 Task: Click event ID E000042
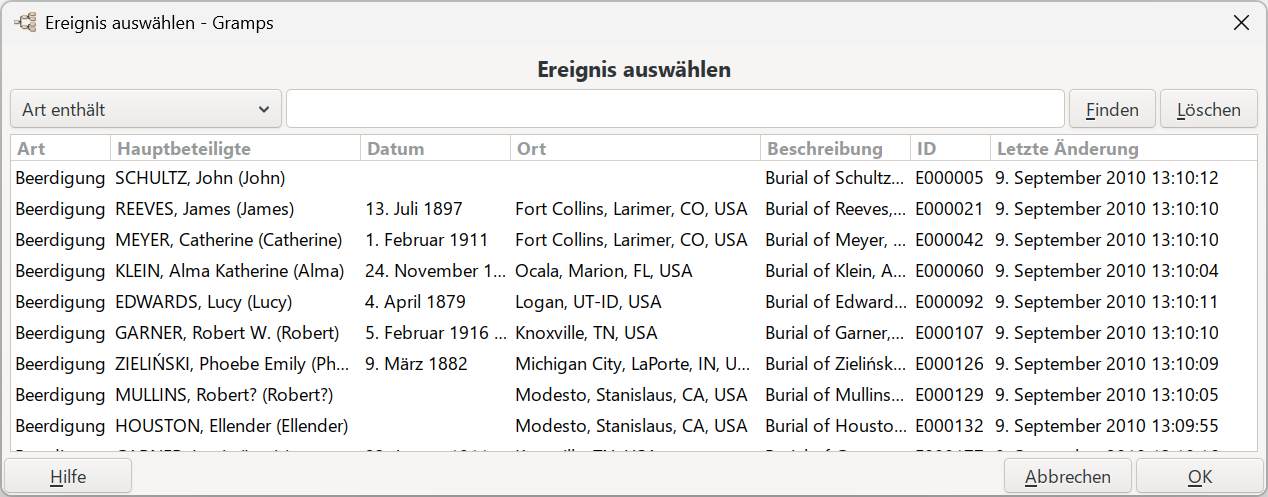coord(949,240)
